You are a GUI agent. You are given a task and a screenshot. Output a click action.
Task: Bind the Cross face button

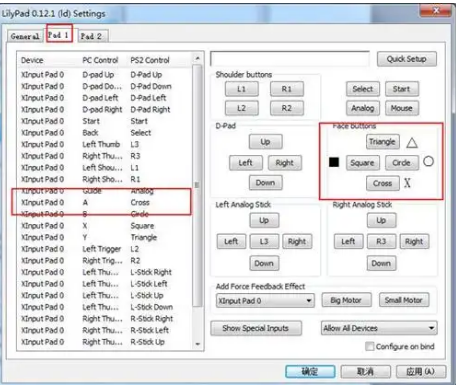[x=382, y=183]
